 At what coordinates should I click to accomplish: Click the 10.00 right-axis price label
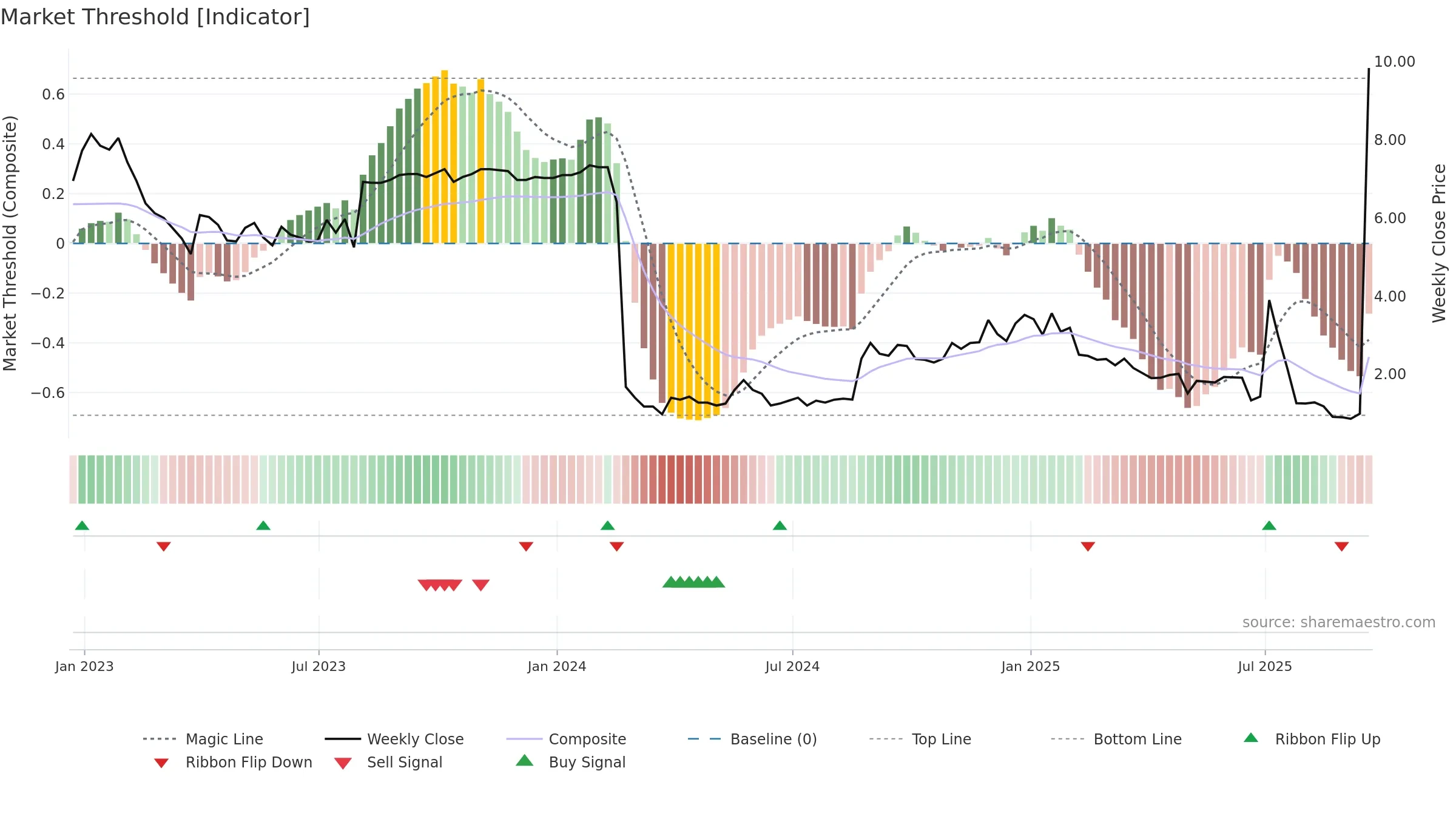(1394, 62)
